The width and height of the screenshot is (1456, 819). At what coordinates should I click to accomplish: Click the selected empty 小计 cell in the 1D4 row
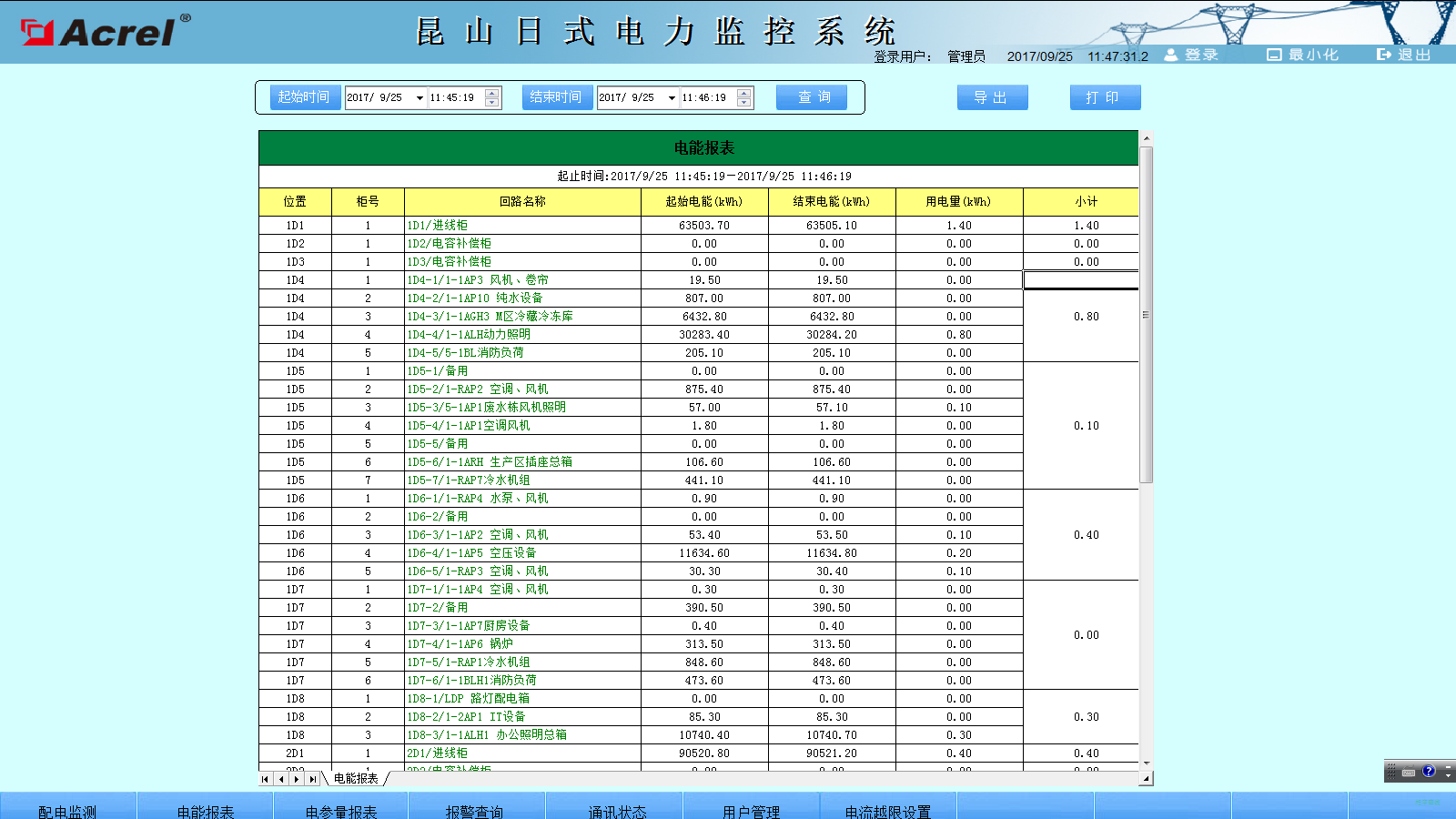point(1081,280)
